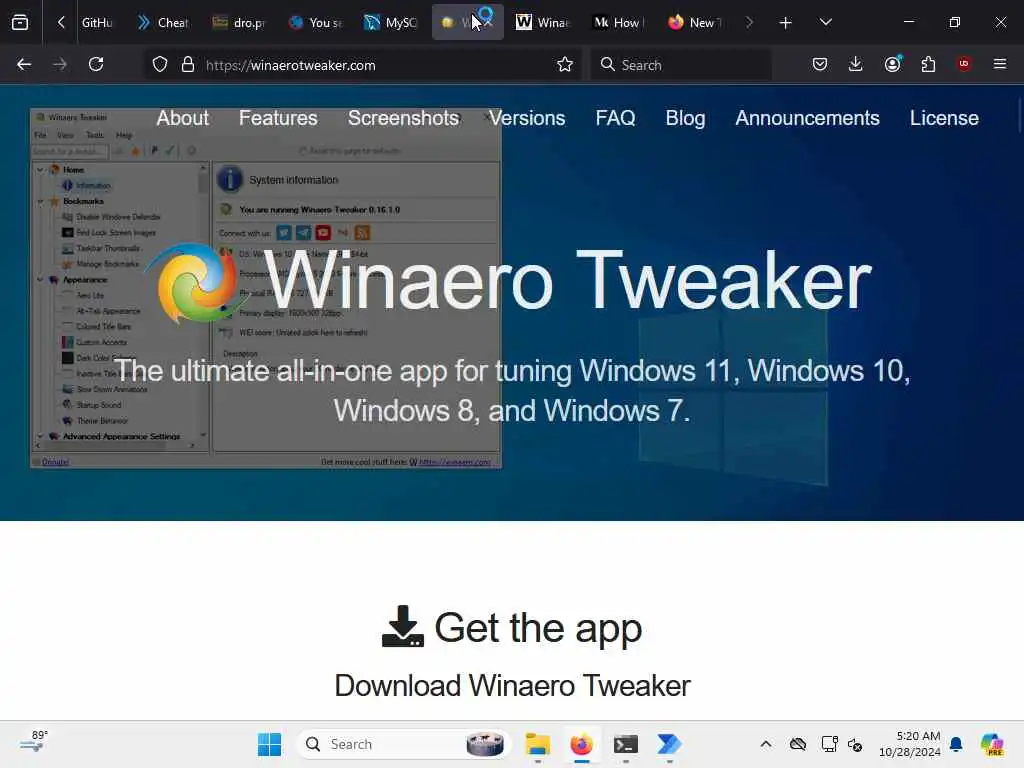Switch to the 'How' Medium tab
This screenshot has height=768, width=1024.
click(x=619, y=22)
